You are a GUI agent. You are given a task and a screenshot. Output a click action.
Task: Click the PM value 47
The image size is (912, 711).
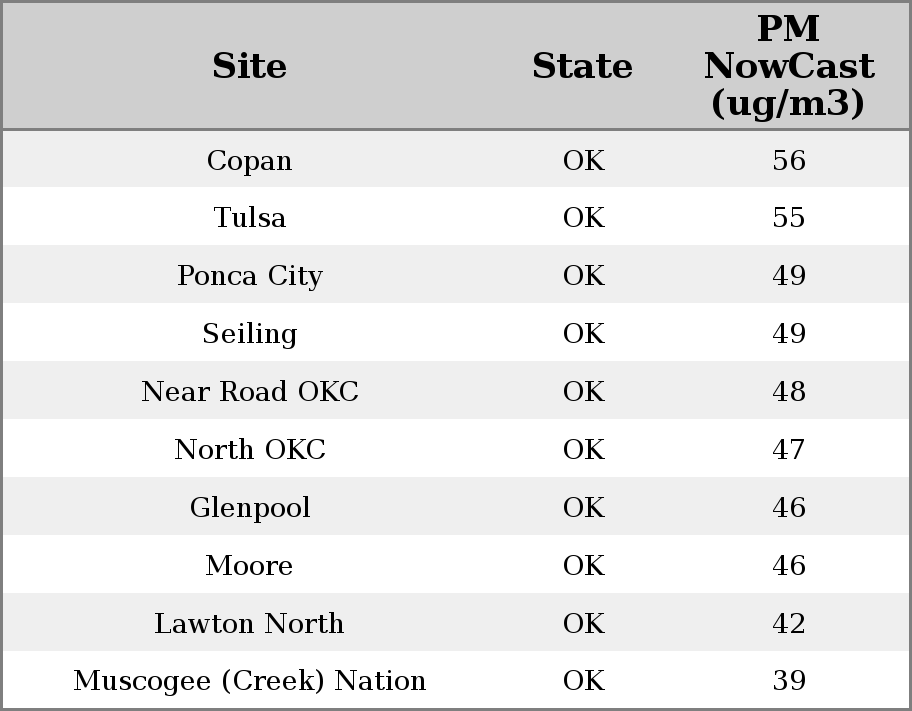point(788,450)
